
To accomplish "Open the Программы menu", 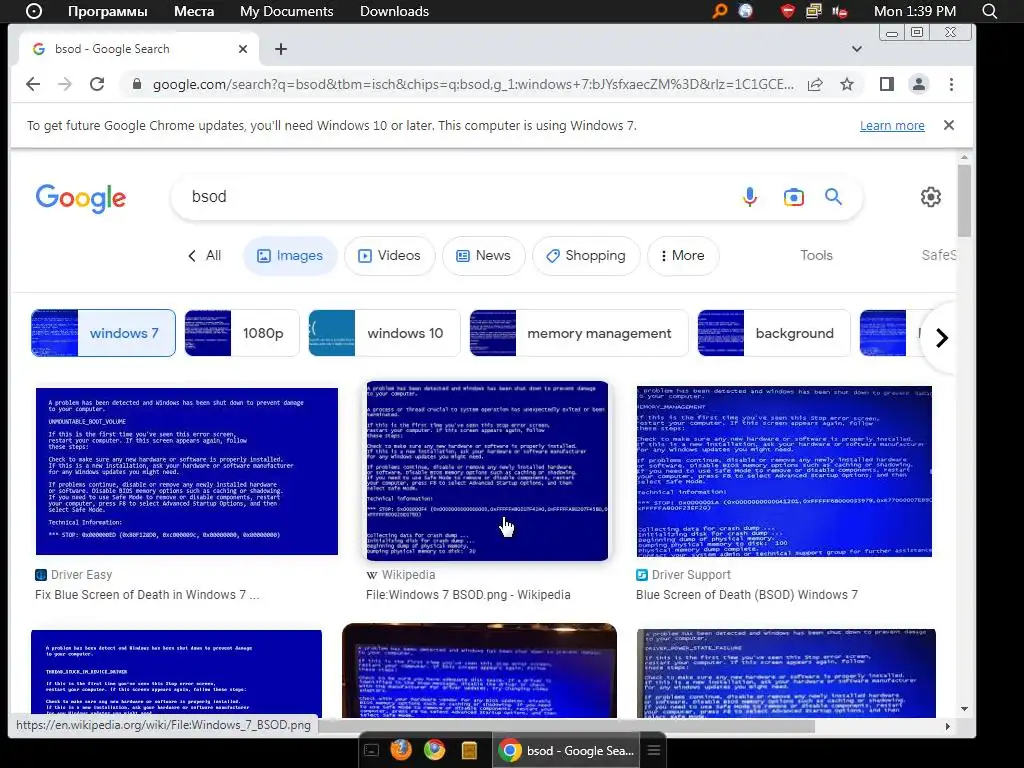I will point(108,11).
